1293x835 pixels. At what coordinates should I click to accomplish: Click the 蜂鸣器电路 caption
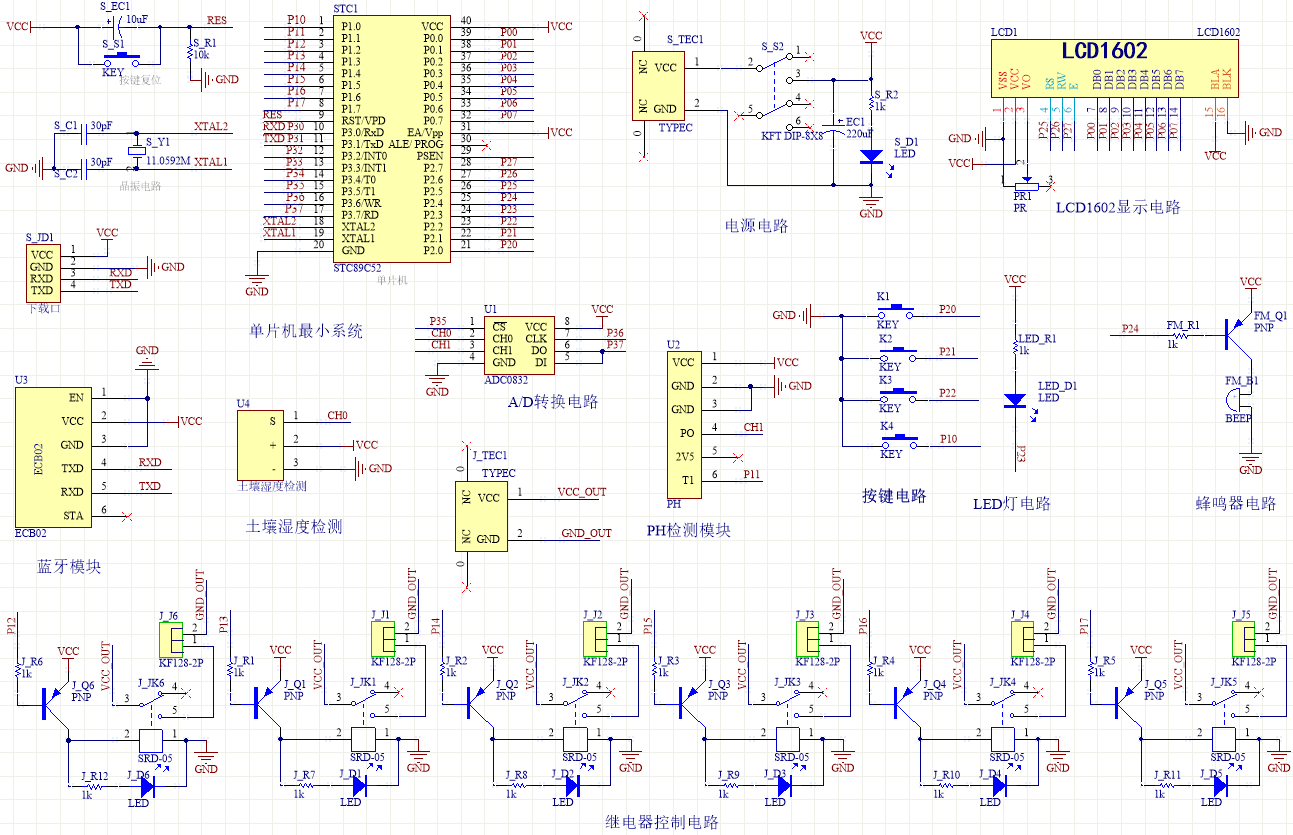tap(1236, 503)
